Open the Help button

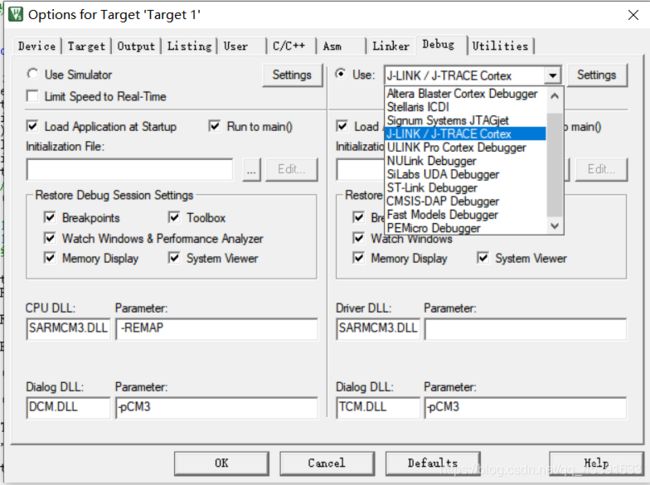pos(596,463)
